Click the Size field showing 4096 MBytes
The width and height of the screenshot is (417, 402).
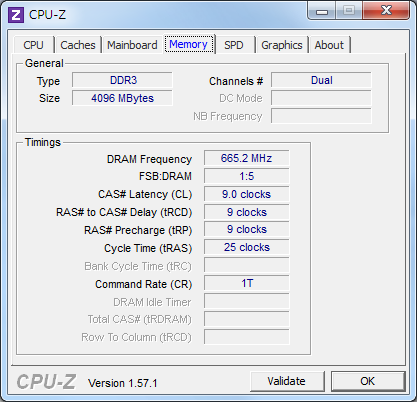pyautogui.click(x=122, y=98)
